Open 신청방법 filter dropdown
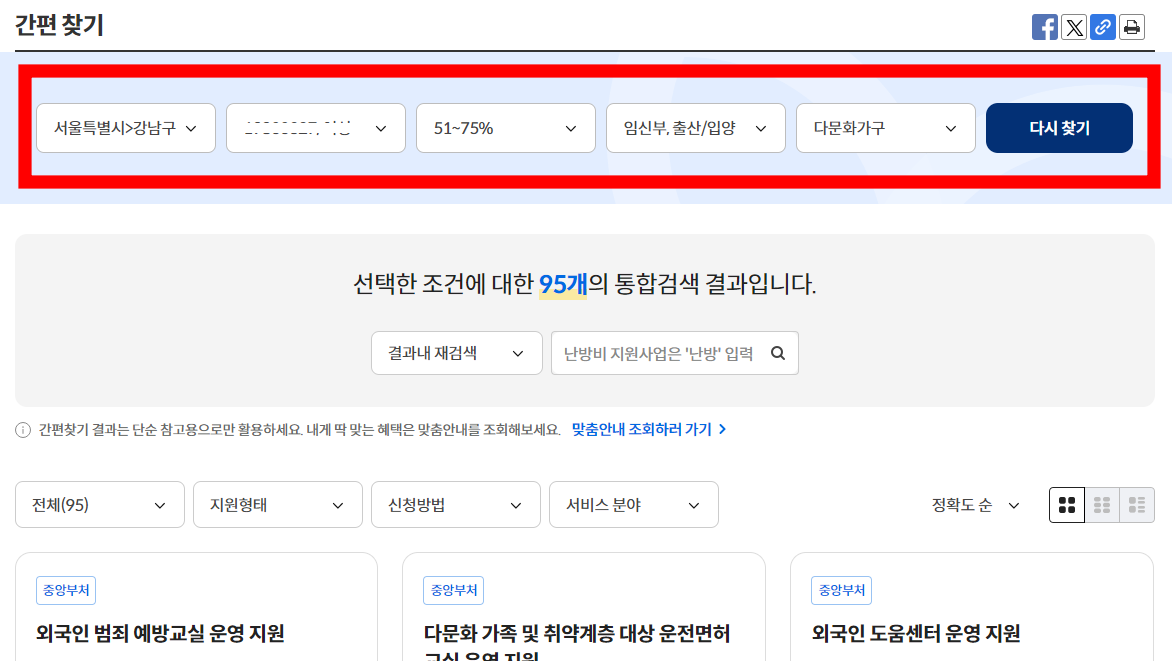This screenshot has height=661, width=1172. click(455, 505)
